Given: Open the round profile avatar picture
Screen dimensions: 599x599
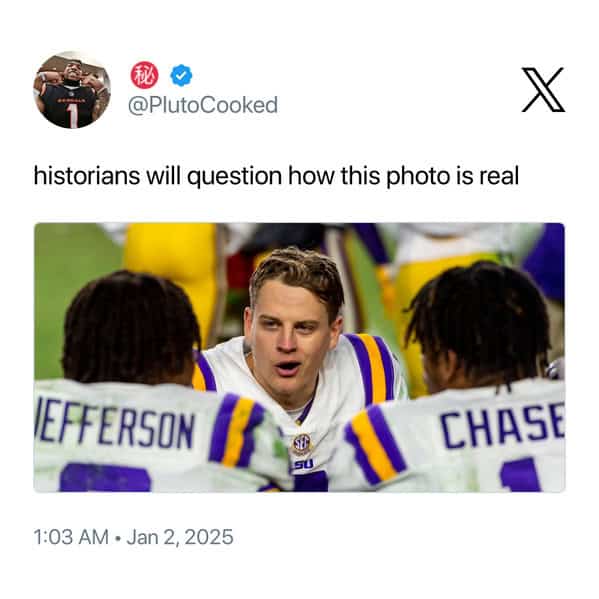Looking at the screenshot, I should pos(72,90).
